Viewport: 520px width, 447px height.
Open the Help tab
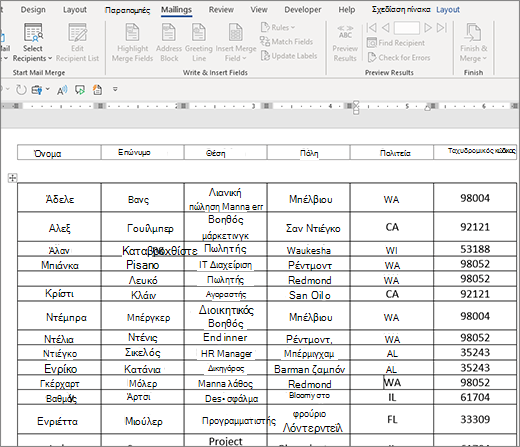point(347,10)
